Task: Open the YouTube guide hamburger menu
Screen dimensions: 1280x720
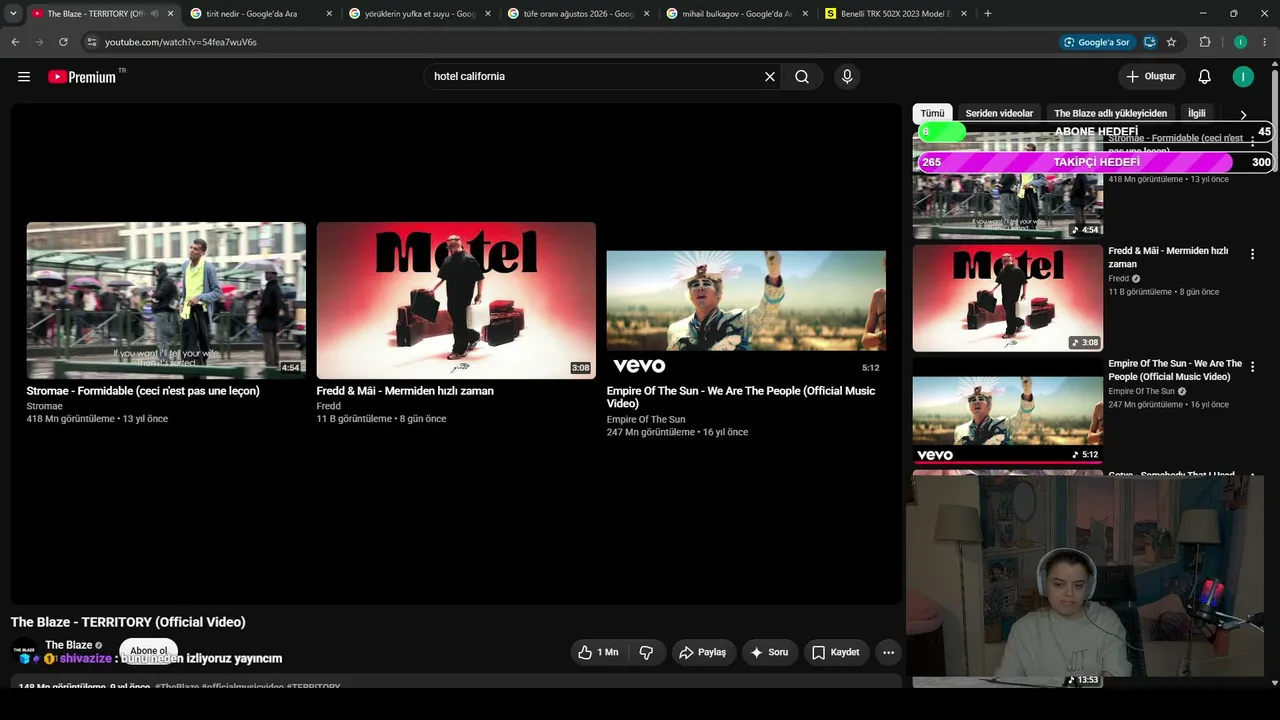Action: pyautogui.click(x=24, y=77)
